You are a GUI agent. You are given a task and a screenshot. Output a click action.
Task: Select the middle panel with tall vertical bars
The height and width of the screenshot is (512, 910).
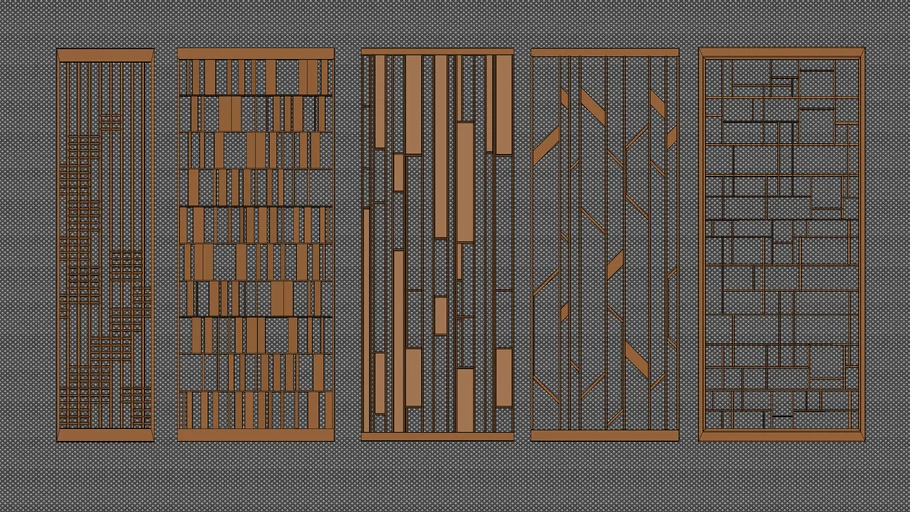[437, 245]
